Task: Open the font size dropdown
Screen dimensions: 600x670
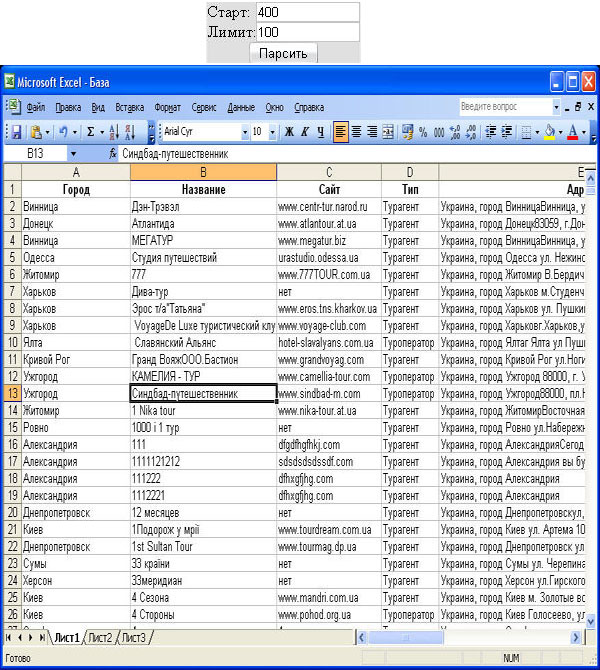Action: pos(271,132)
